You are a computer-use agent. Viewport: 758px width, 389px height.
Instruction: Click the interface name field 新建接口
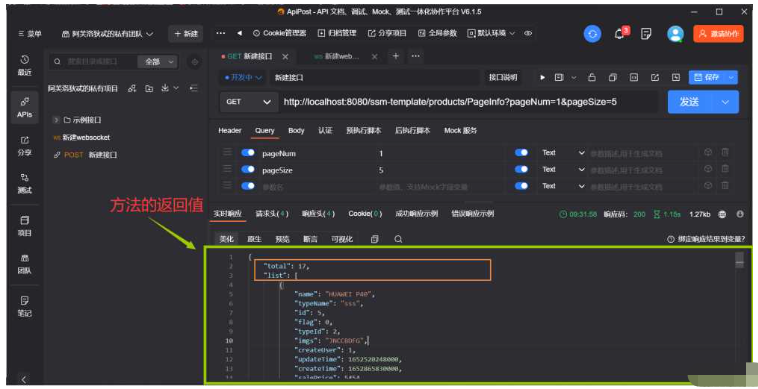tap(374, 77)
